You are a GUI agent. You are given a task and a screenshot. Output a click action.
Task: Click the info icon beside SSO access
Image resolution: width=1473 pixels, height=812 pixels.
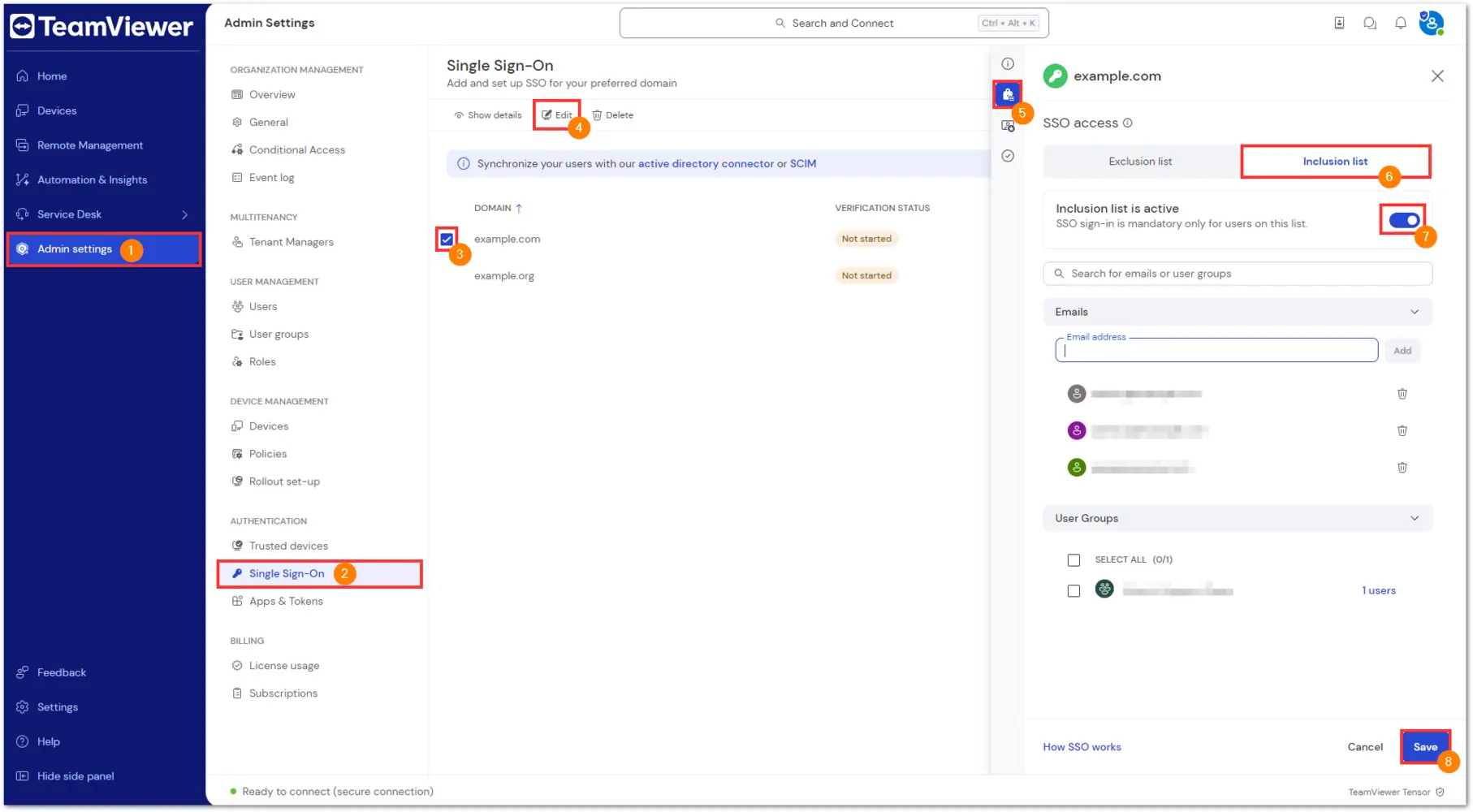1127,123
